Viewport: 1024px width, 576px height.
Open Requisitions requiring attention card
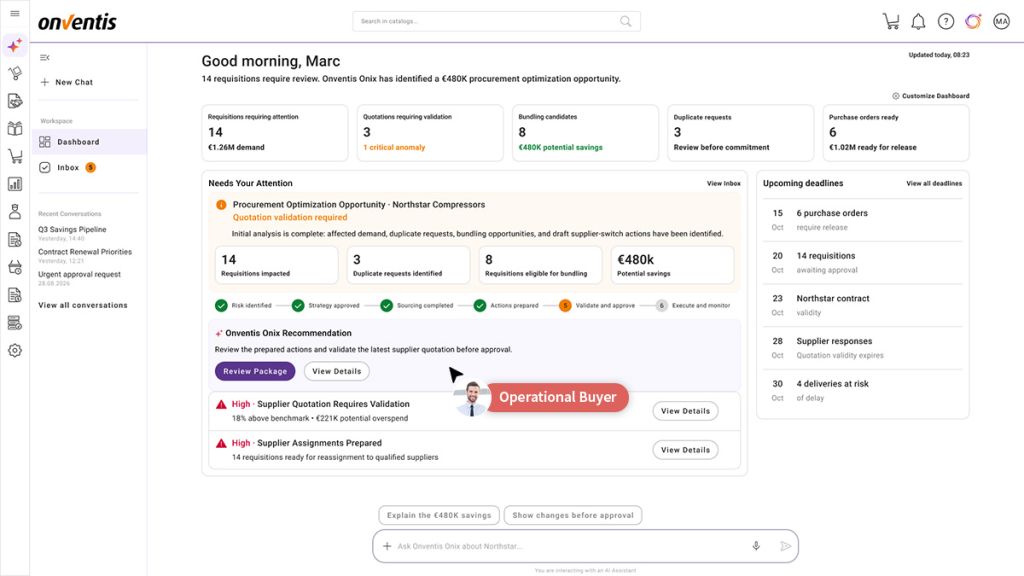[x=275, y=133]
